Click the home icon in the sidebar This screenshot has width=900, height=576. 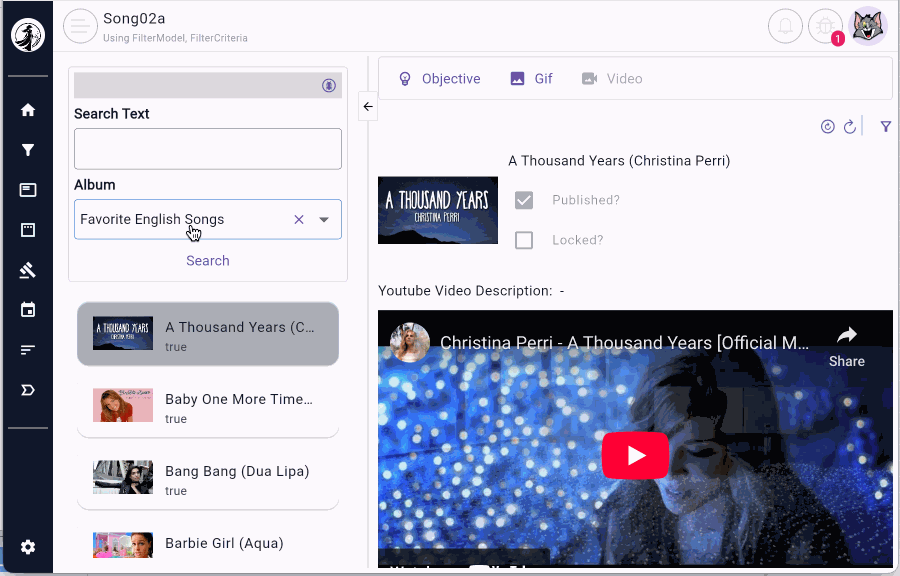(28, 110)
